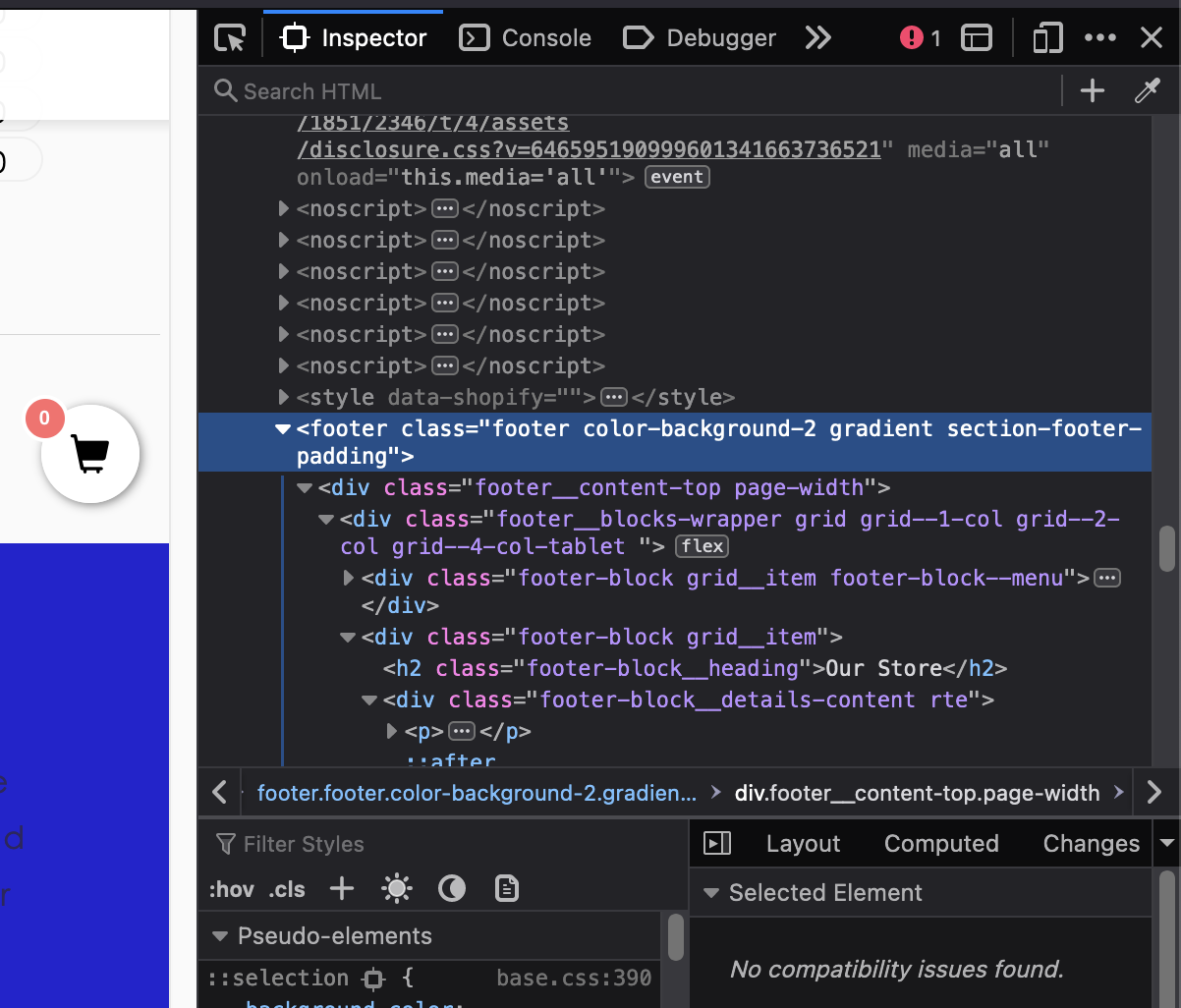Click the create new node plus icon

point(1093,91)
